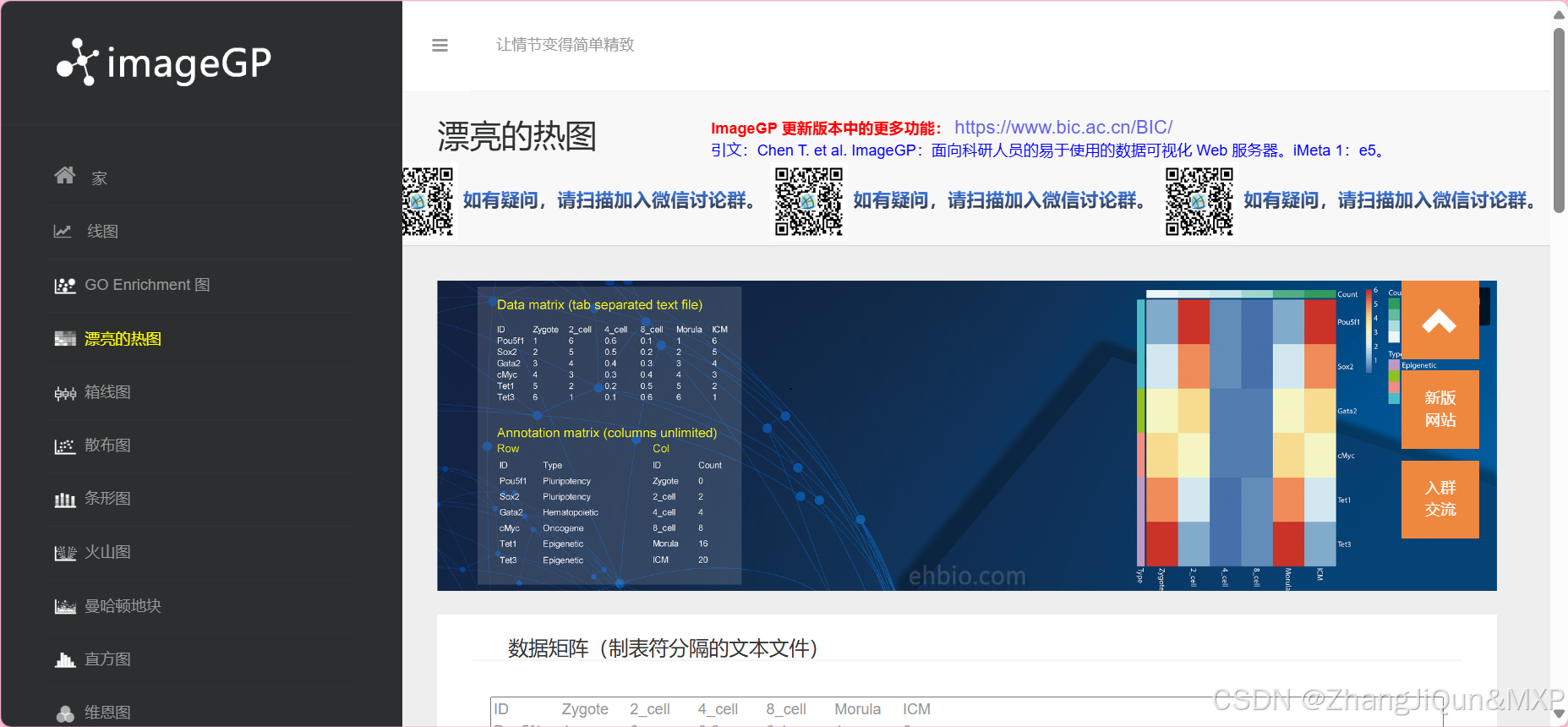Click the orange scroll-to-top arrow
The height and width of the screenshot is (727, 1568).
tap(1440, 320)
